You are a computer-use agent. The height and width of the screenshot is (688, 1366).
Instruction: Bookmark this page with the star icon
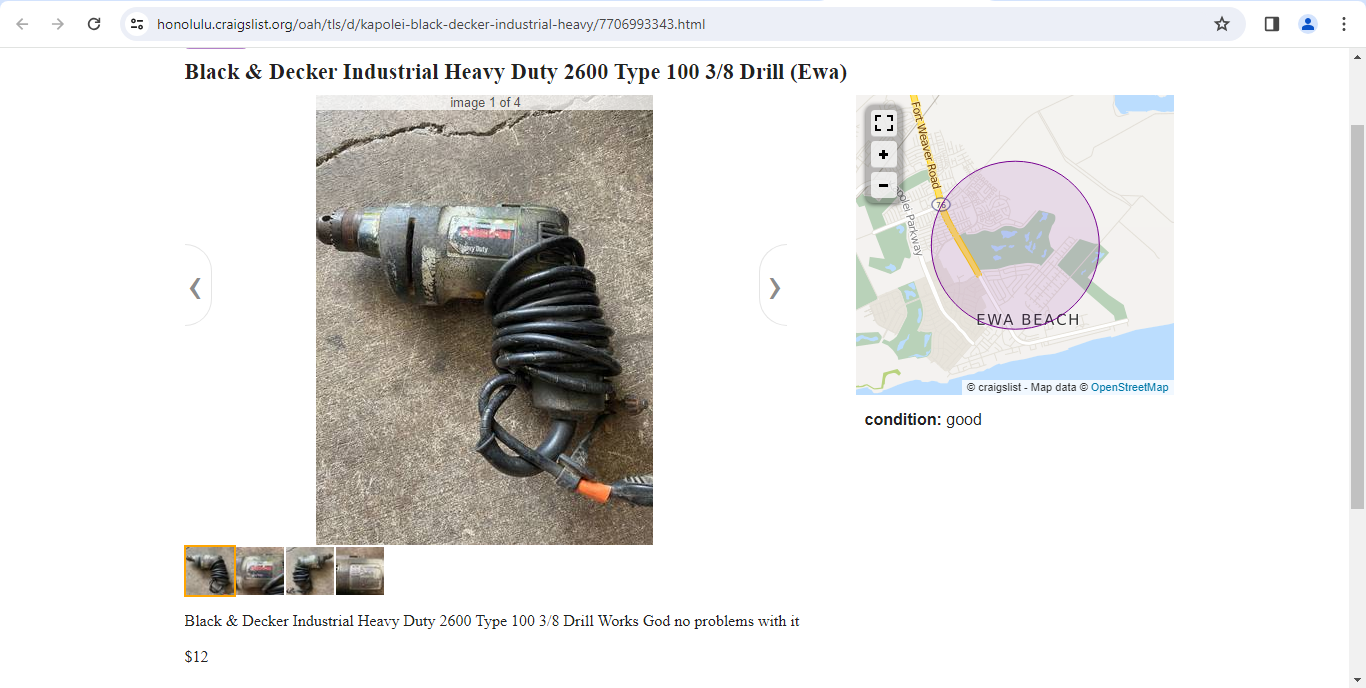point(1222,24)
